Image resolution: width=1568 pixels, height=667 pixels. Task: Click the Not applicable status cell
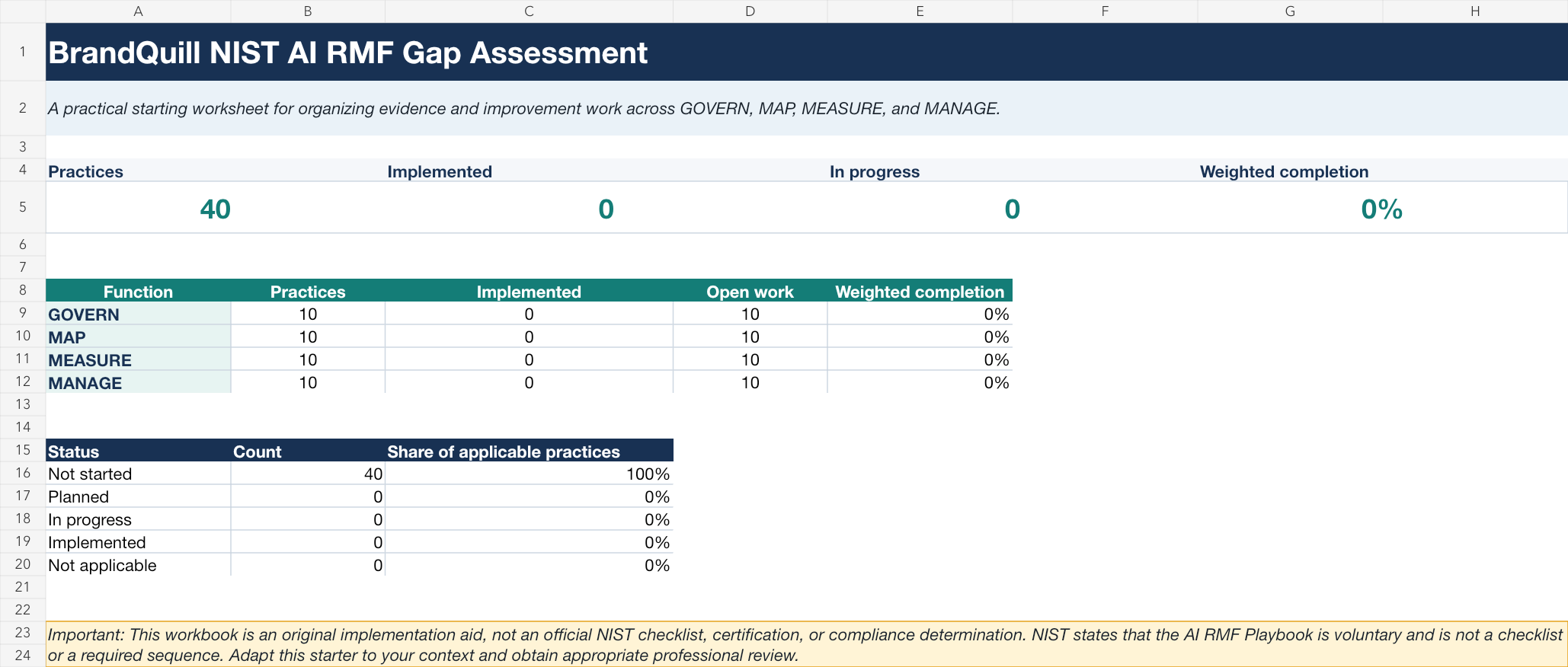(x=138, y=565)
